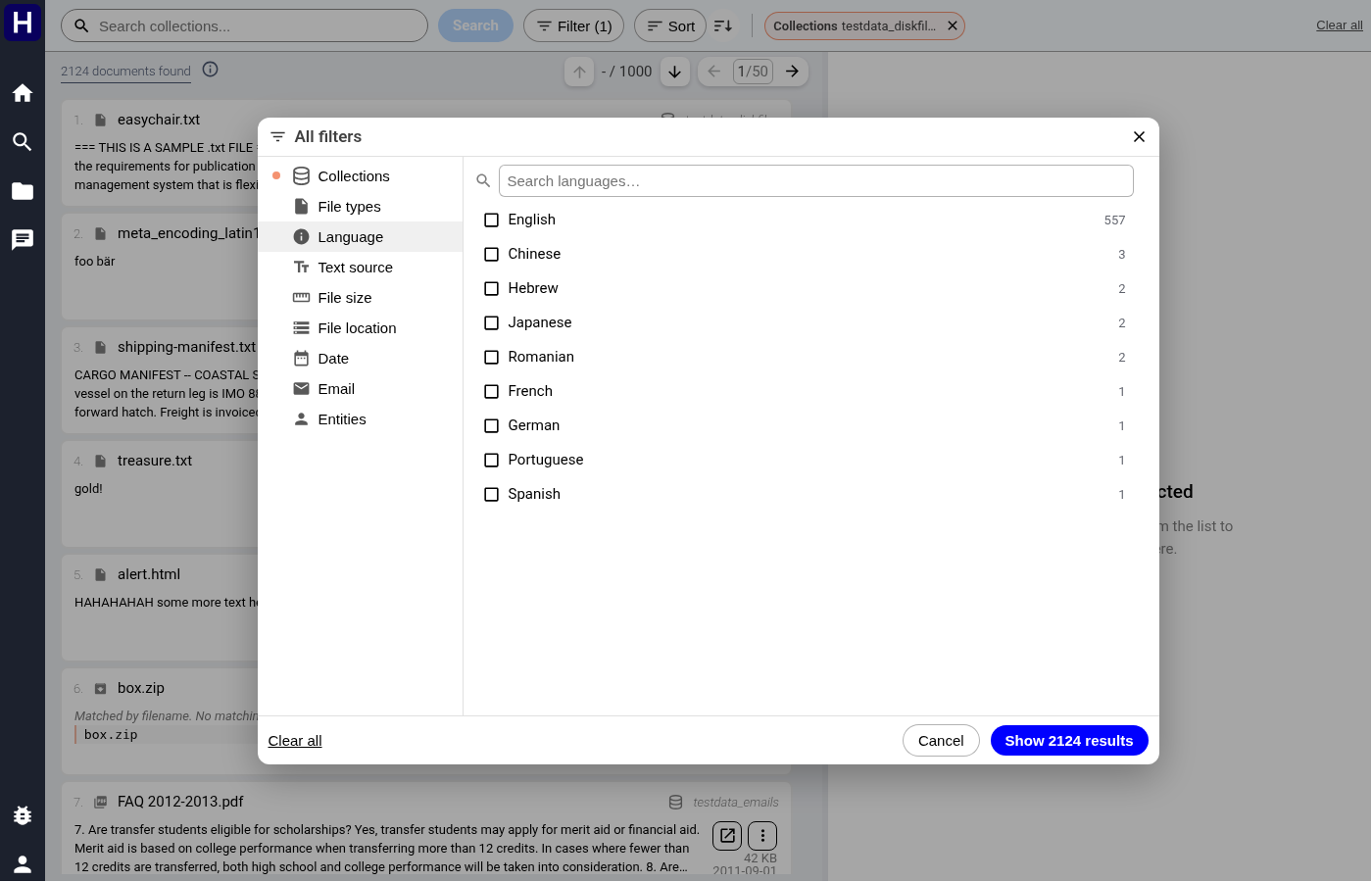Open FAQ 2012-2013.pdf in new tab icon
1372x882 pixels.
(x=727, y=836)
